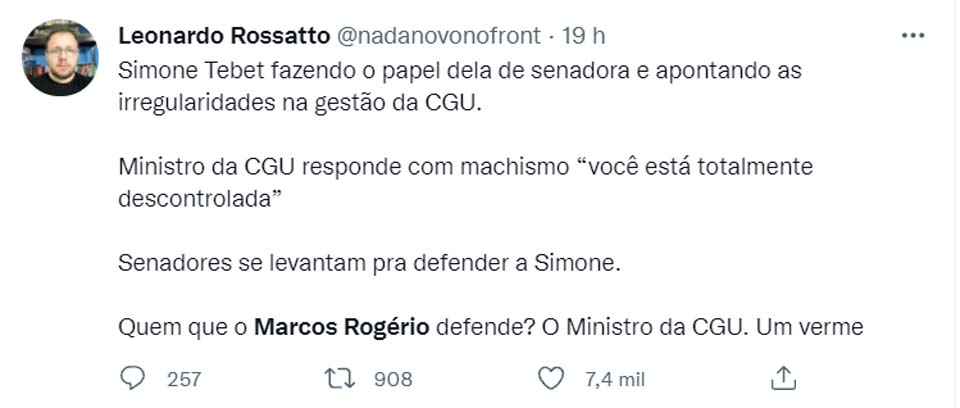The width and height of the screenshot is (960, 408).
Task: Click the retweet arrows icon
Action: (340, 377)
